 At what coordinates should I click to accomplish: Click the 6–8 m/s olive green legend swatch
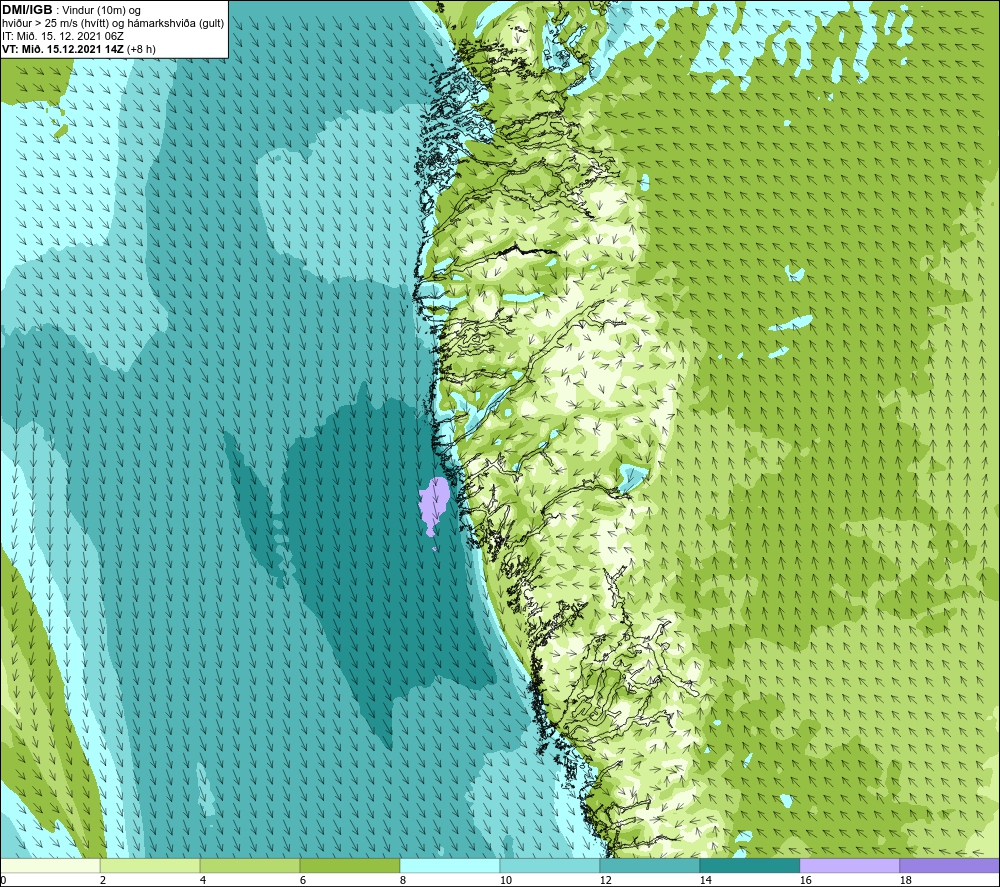point(349,865)
